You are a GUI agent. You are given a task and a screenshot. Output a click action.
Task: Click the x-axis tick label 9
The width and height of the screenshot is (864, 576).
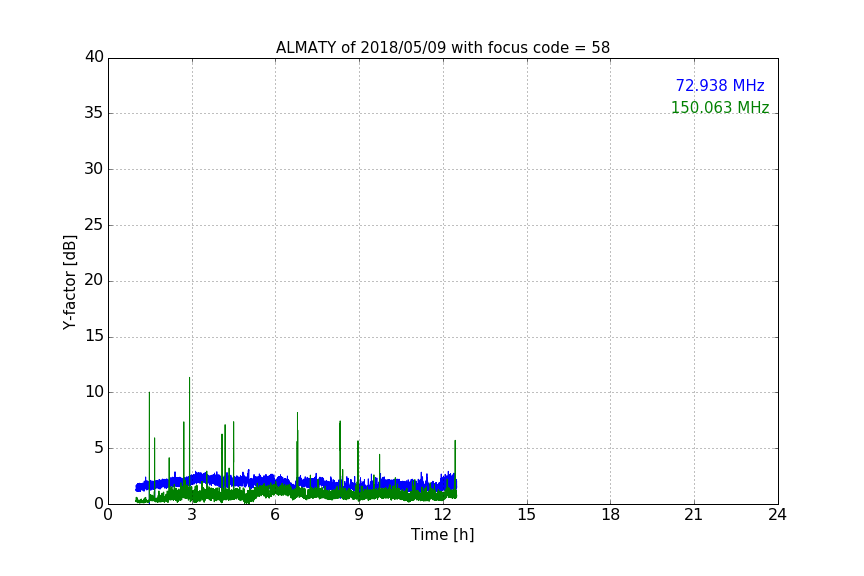coord(359,515)
